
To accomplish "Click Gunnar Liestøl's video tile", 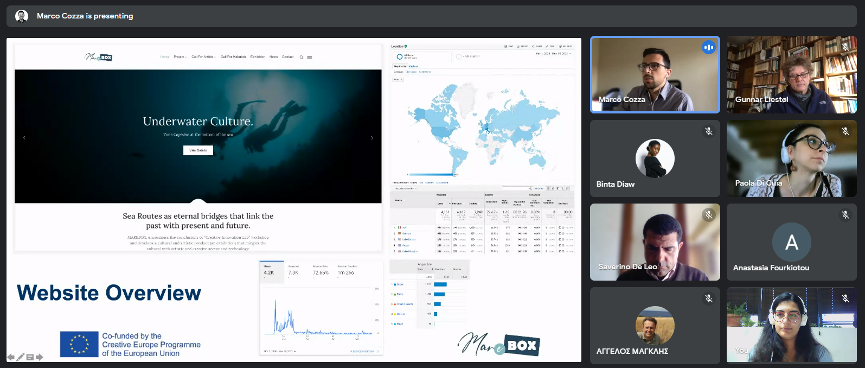I will (791, 75).
